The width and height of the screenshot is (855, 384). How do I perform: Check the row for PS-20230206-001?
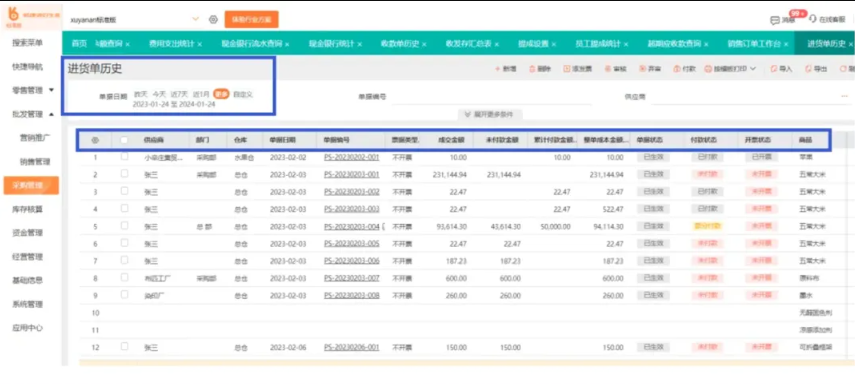(x=124, y=346)
